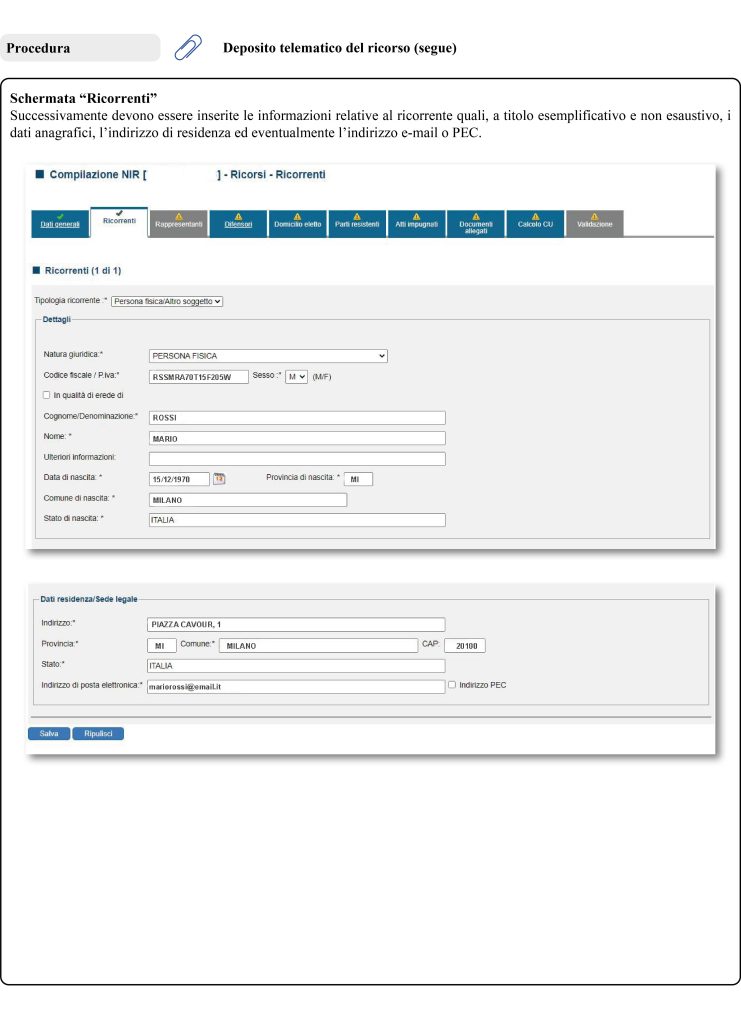Image resolution: width=741 pixels, height=1024 pixels.
Task: Tick the Indirizzo PEC checkbox
Action: click(453, 685)
